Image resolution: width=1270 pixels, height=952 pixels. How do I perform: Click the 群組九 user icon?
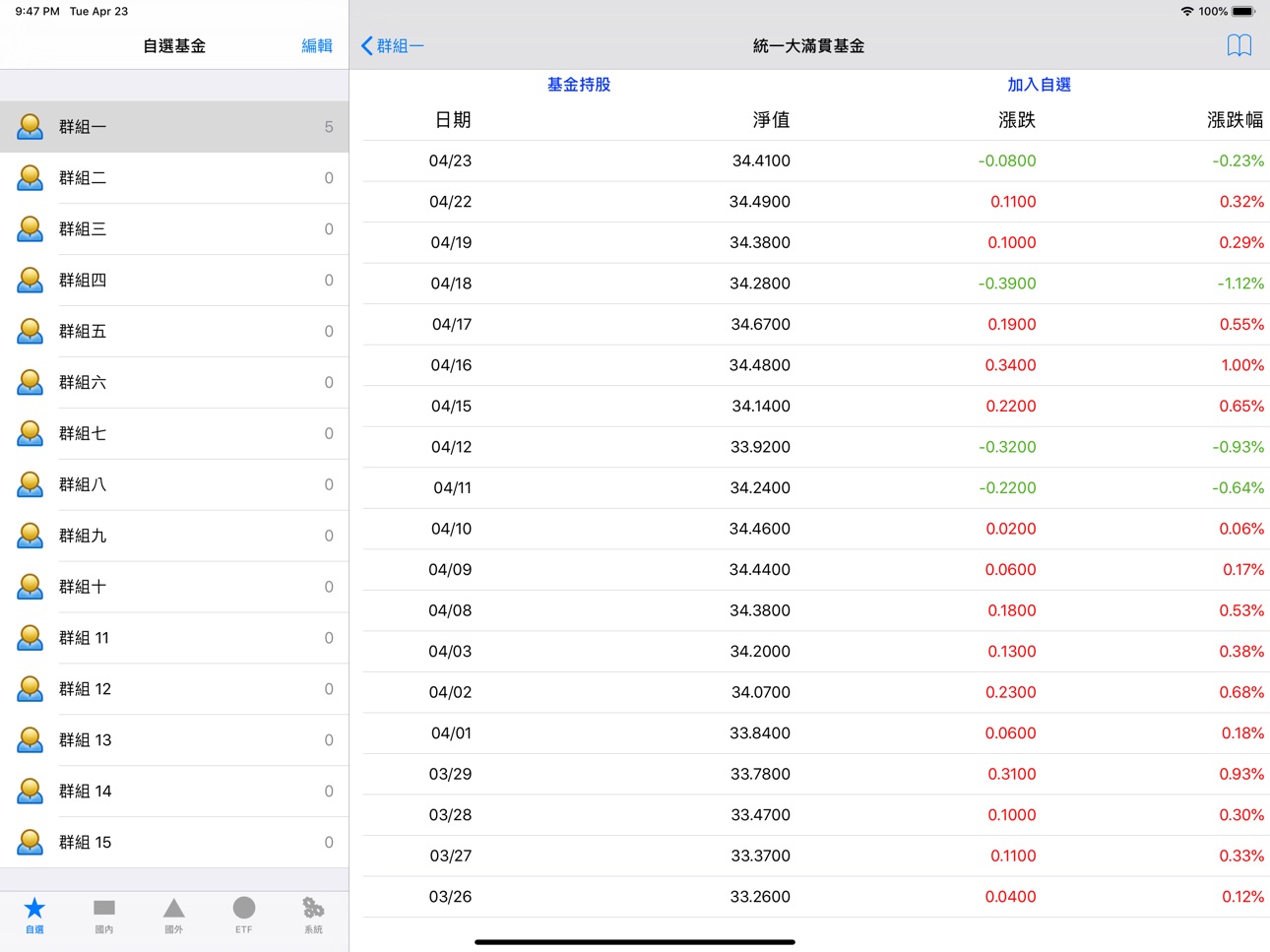[x=31, y=536]
